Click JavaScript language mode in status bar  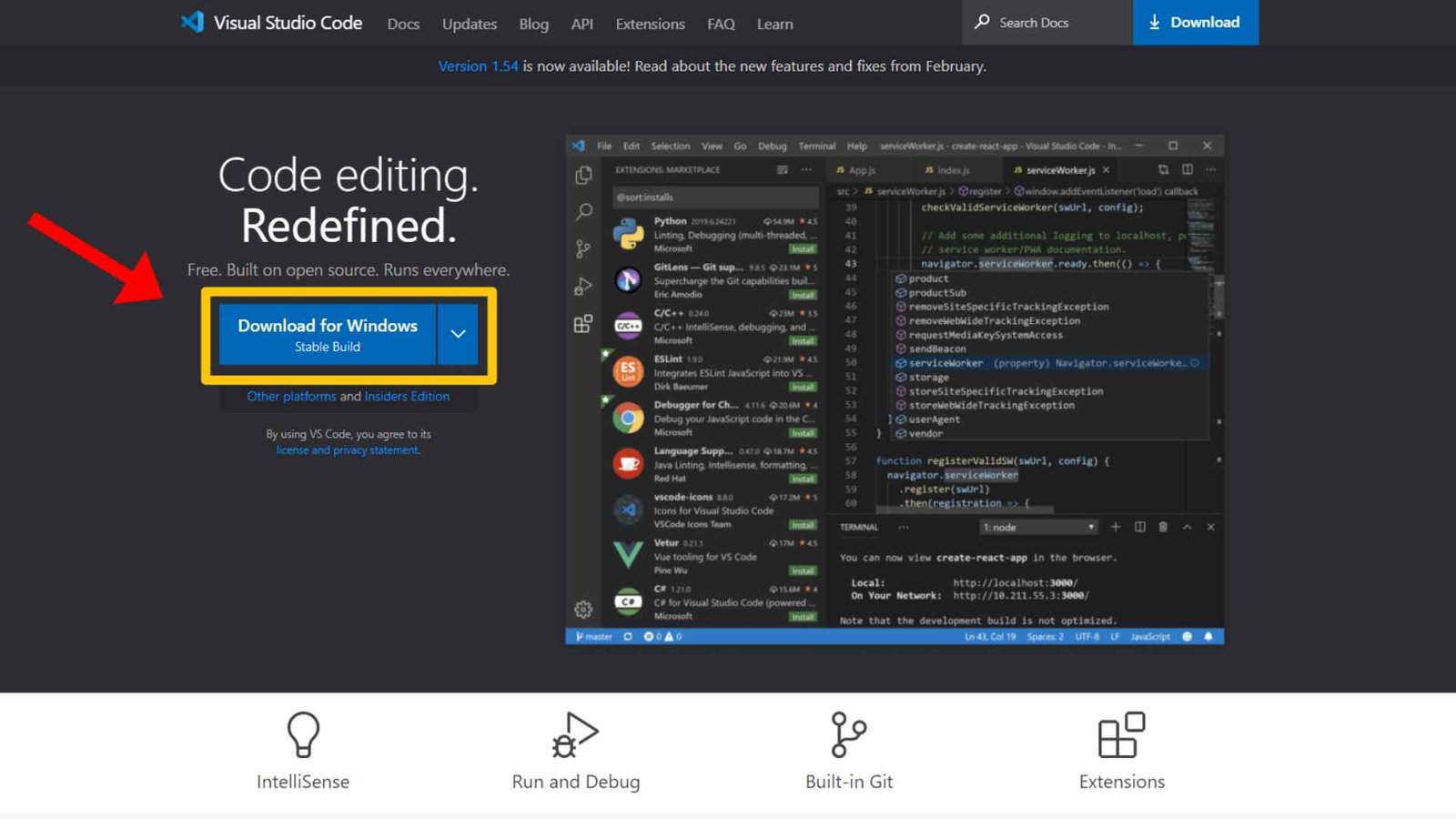tap(1150, 636)
